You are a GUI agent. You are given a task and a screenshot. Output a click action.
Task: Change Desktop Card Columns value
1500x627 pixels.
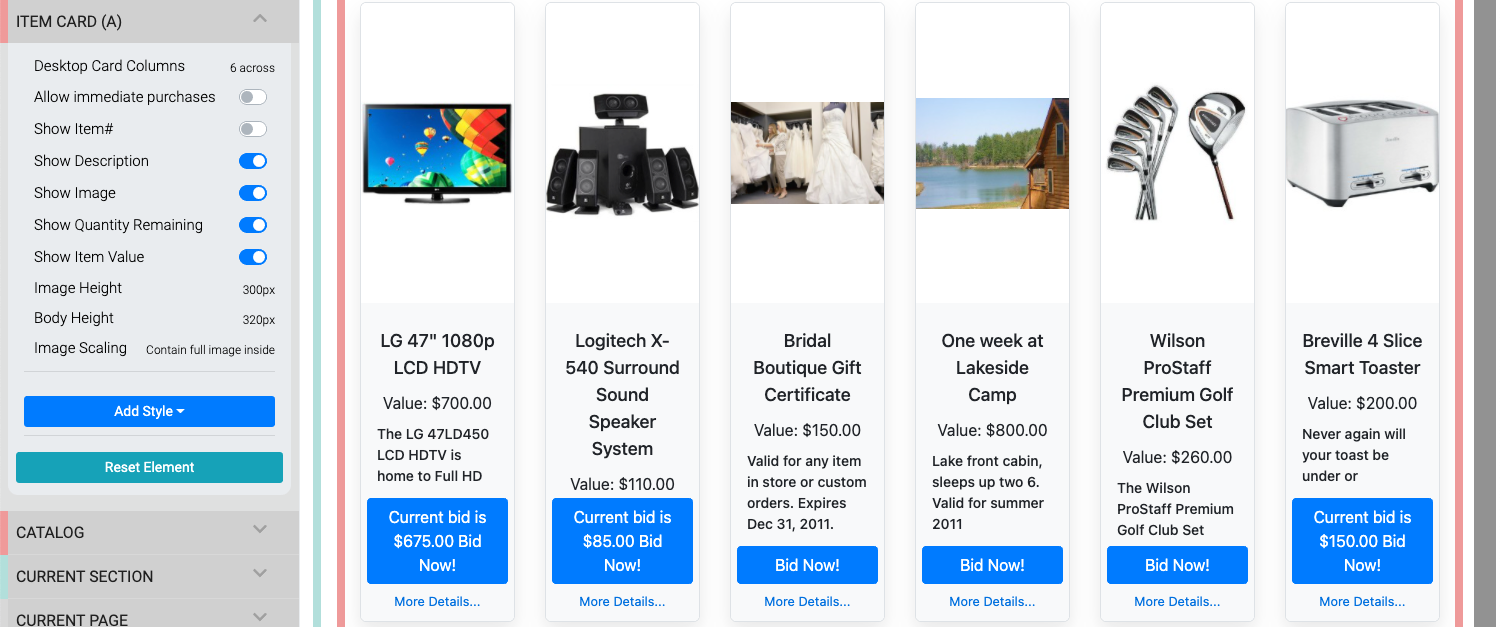coord(252,68)
